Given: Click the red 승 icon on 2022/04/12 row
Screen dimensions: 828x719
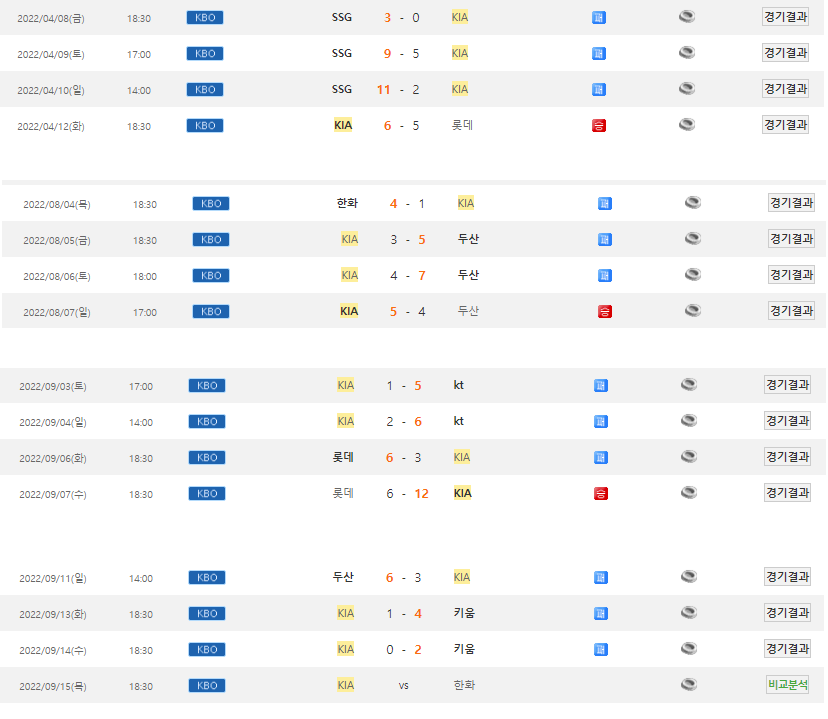Looking at the screenshot, I should coord(599,126).
